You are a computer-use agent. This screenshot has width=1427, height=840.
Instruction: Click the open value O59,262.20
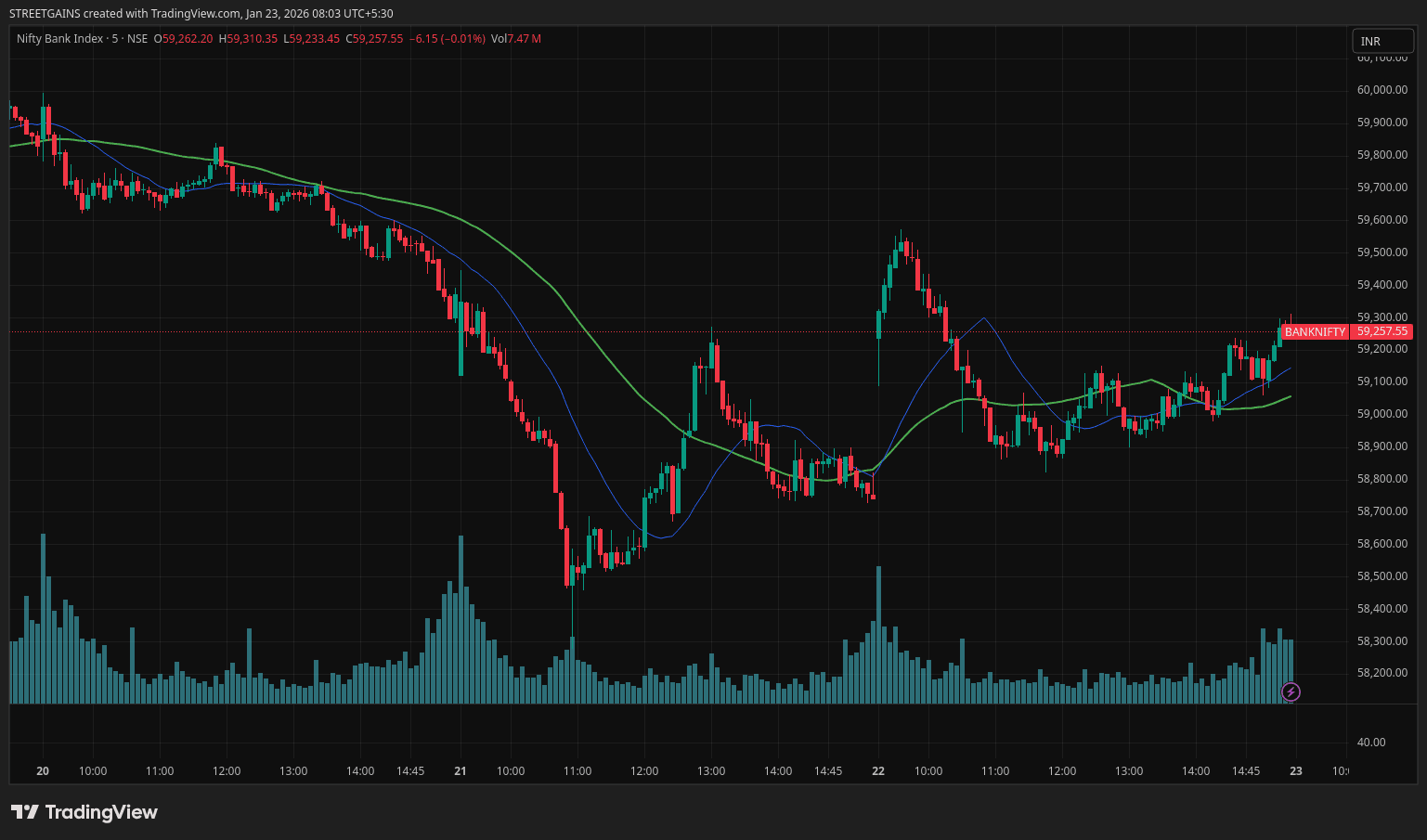[183, 39]
